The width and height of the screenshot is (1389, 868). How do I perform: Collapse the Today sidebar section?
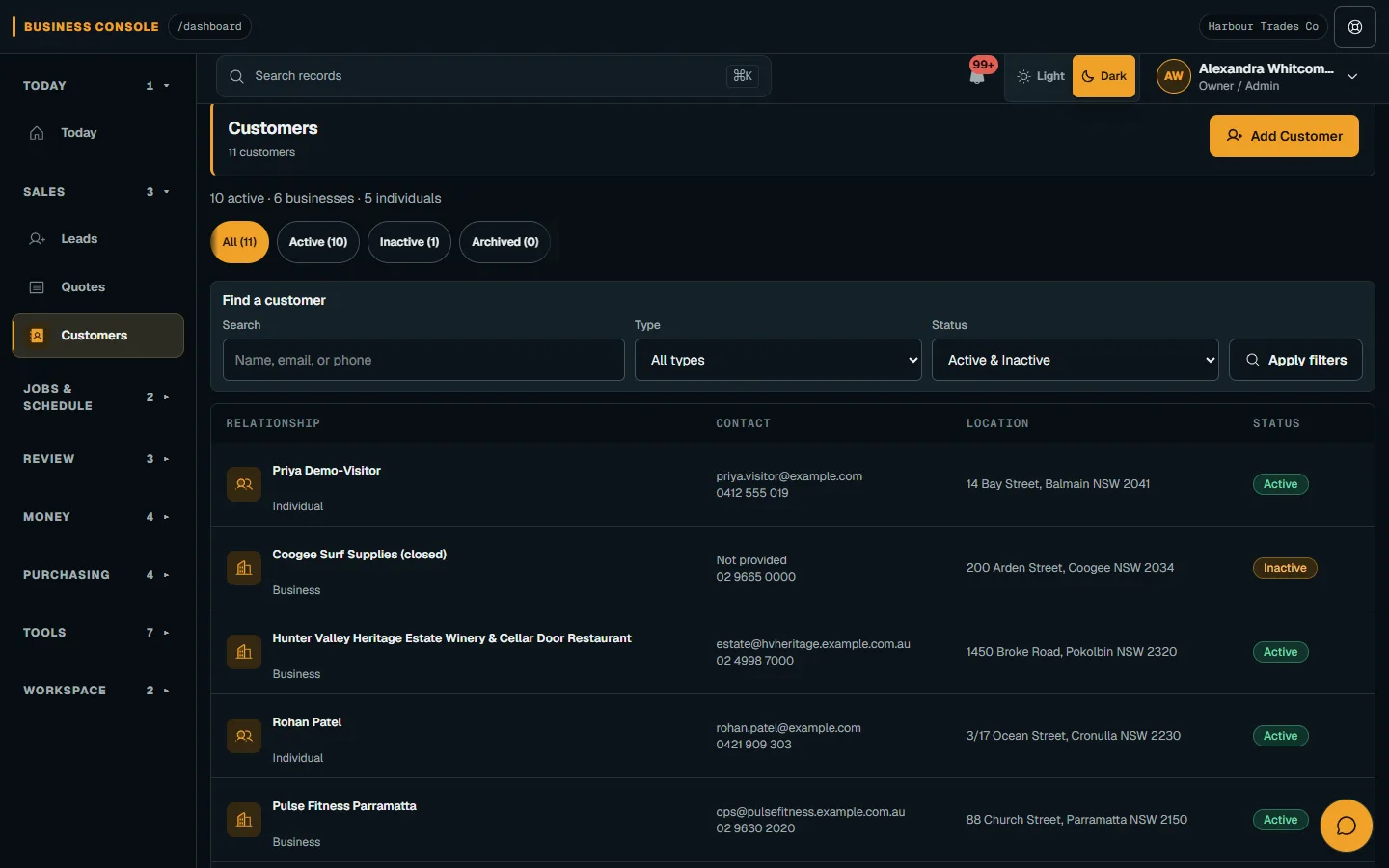coord(96,86)
